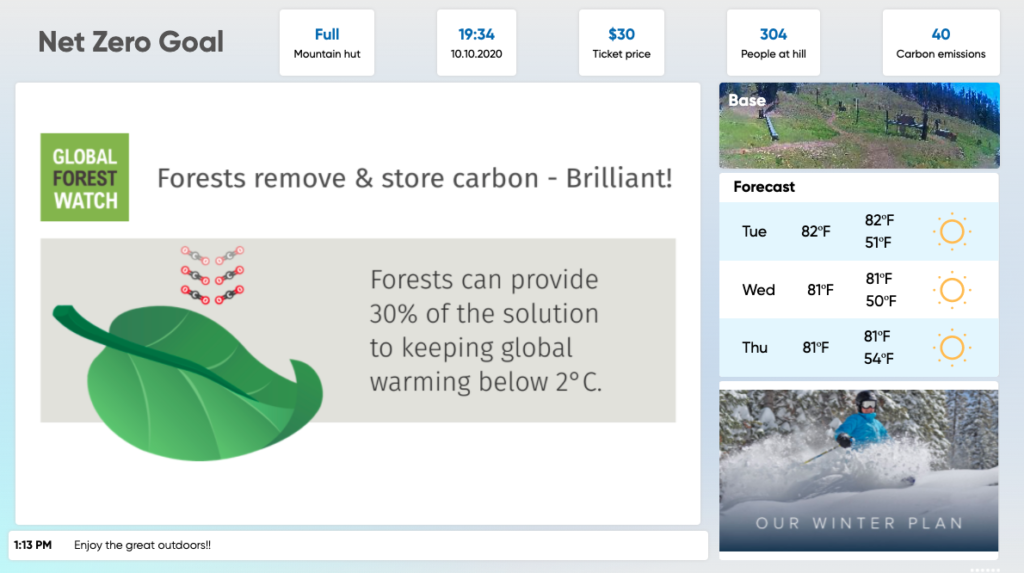Click Tuesday's sunny weather icon

952,231
